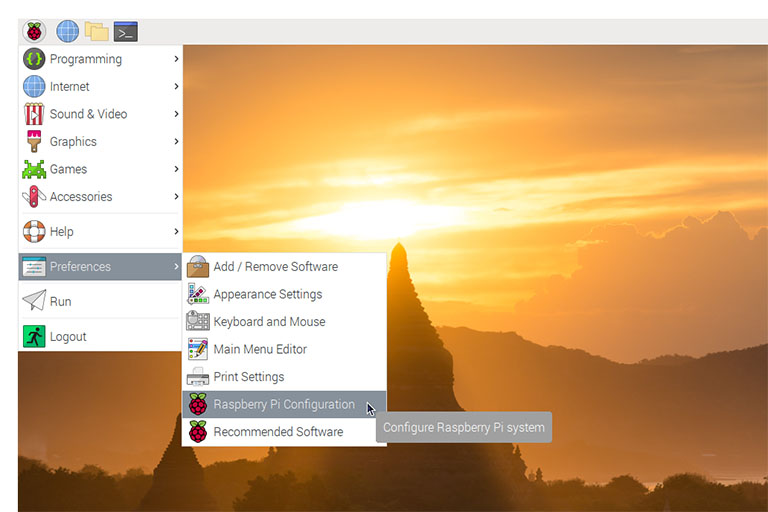Image resolution: width=768 pixels, height=512 pixels.
Task: Click the Main Menu Editor pencil icon
Action: coord(198,349)
